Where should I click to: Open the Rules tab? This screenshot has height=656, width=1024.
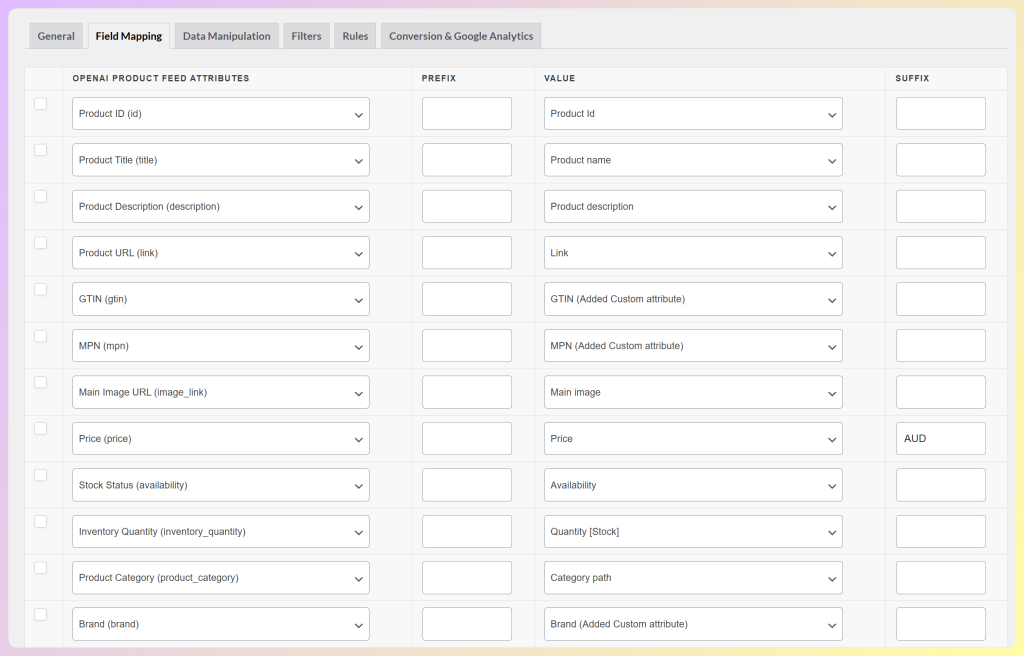[x=354, y=35]
